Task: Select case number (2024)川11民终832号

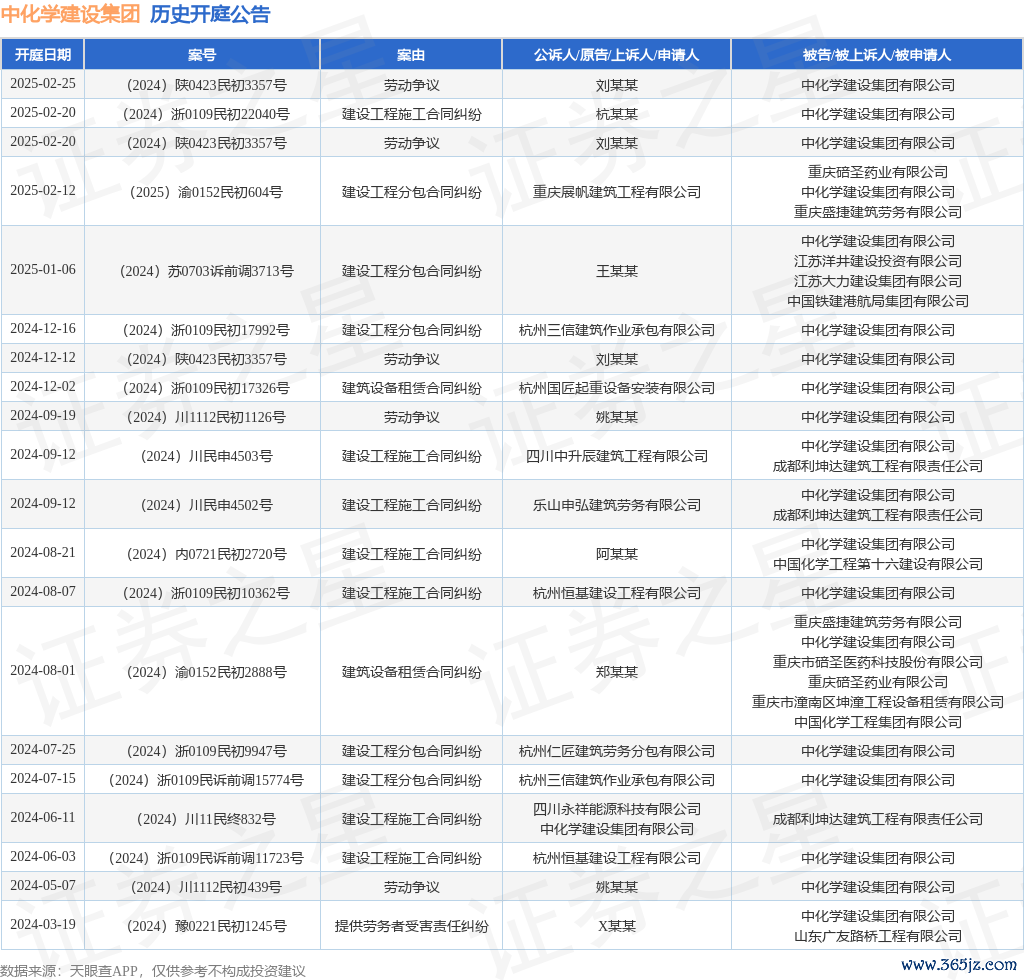Action: [x=206, y=819]
